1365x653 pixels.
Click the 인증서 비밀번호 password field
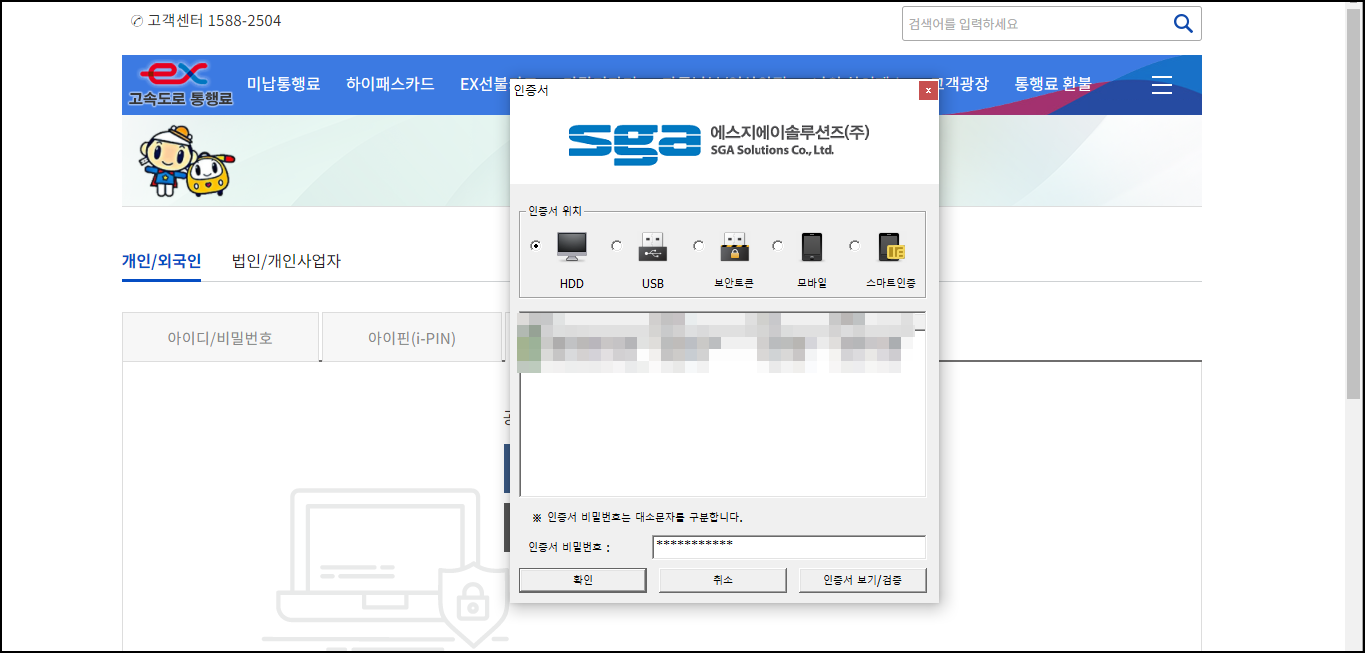tap(788, 546)
